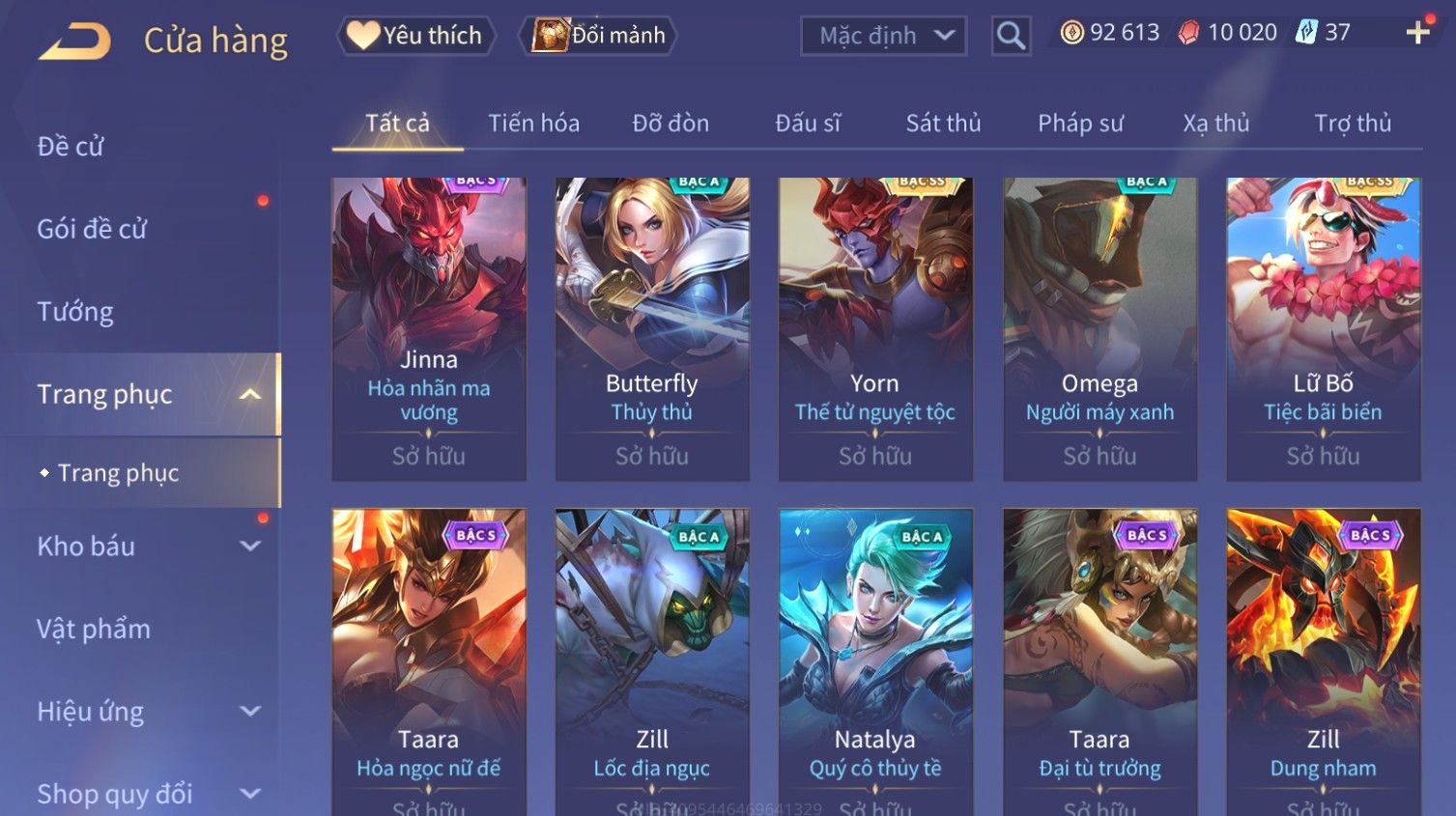
Task: Switch to the Tiến hóa tab
Action: (533, 124)
